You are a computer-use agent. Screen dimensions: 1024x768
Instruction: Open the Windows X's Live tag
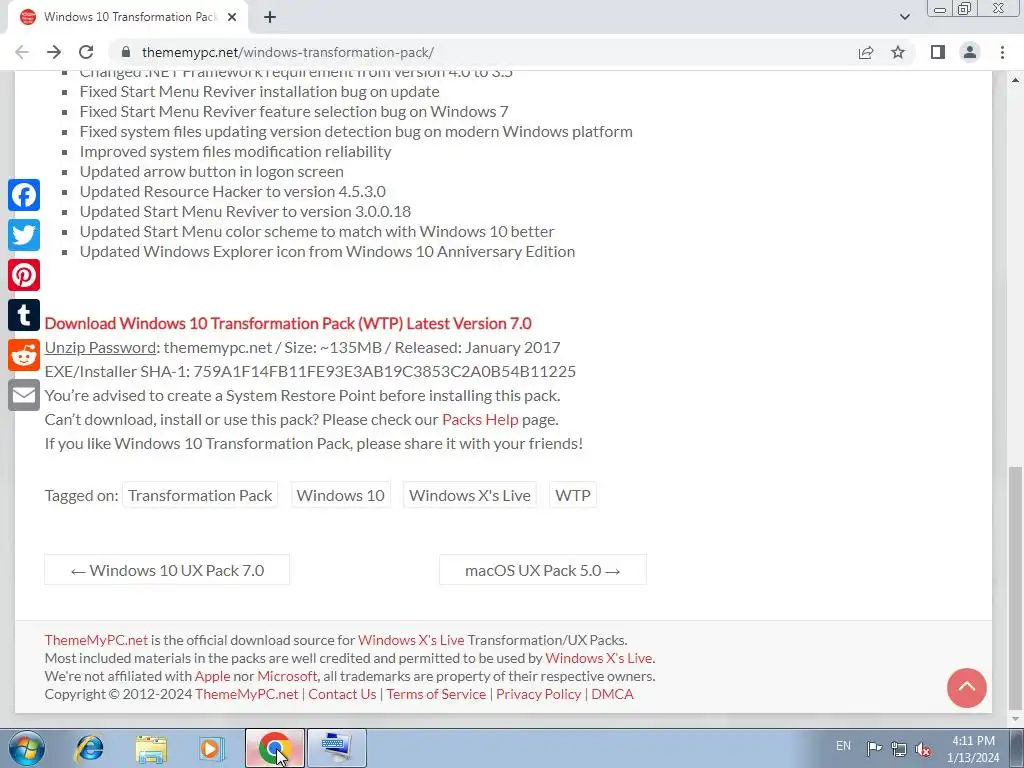[470, 496]
